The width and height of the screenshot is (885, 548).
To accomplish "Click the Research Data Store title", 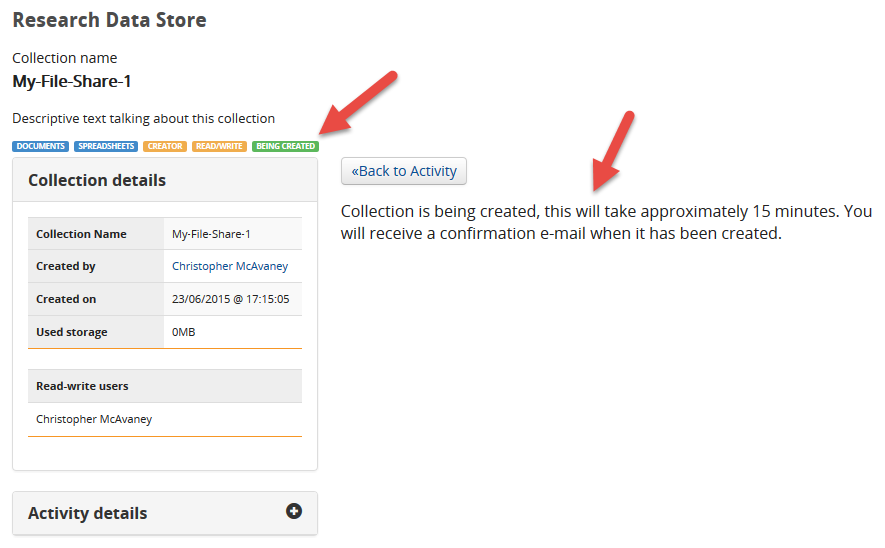I will (109, 20).
